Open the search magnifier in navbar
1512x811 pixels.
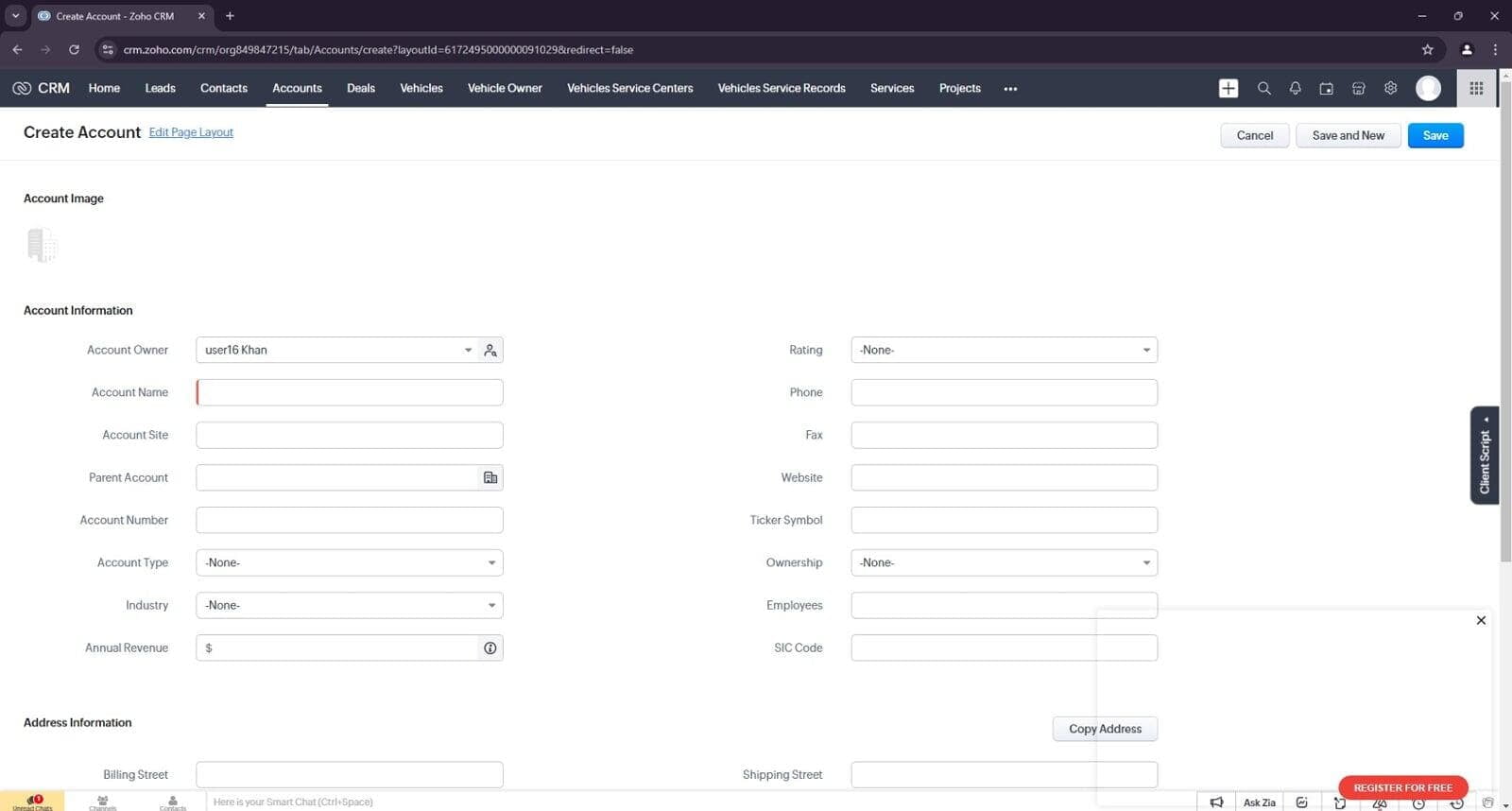click(x=1263, y=88)
